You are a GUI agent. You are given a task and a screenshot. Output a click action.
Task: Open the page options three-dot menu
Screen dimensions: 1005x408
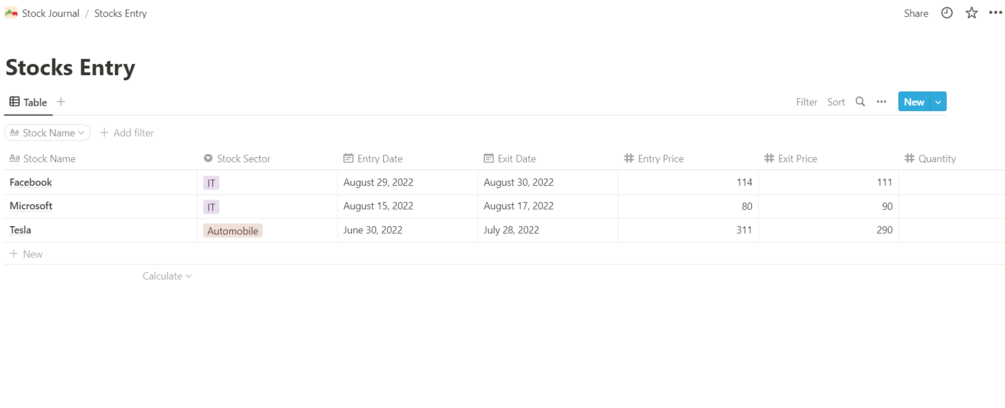995,13
